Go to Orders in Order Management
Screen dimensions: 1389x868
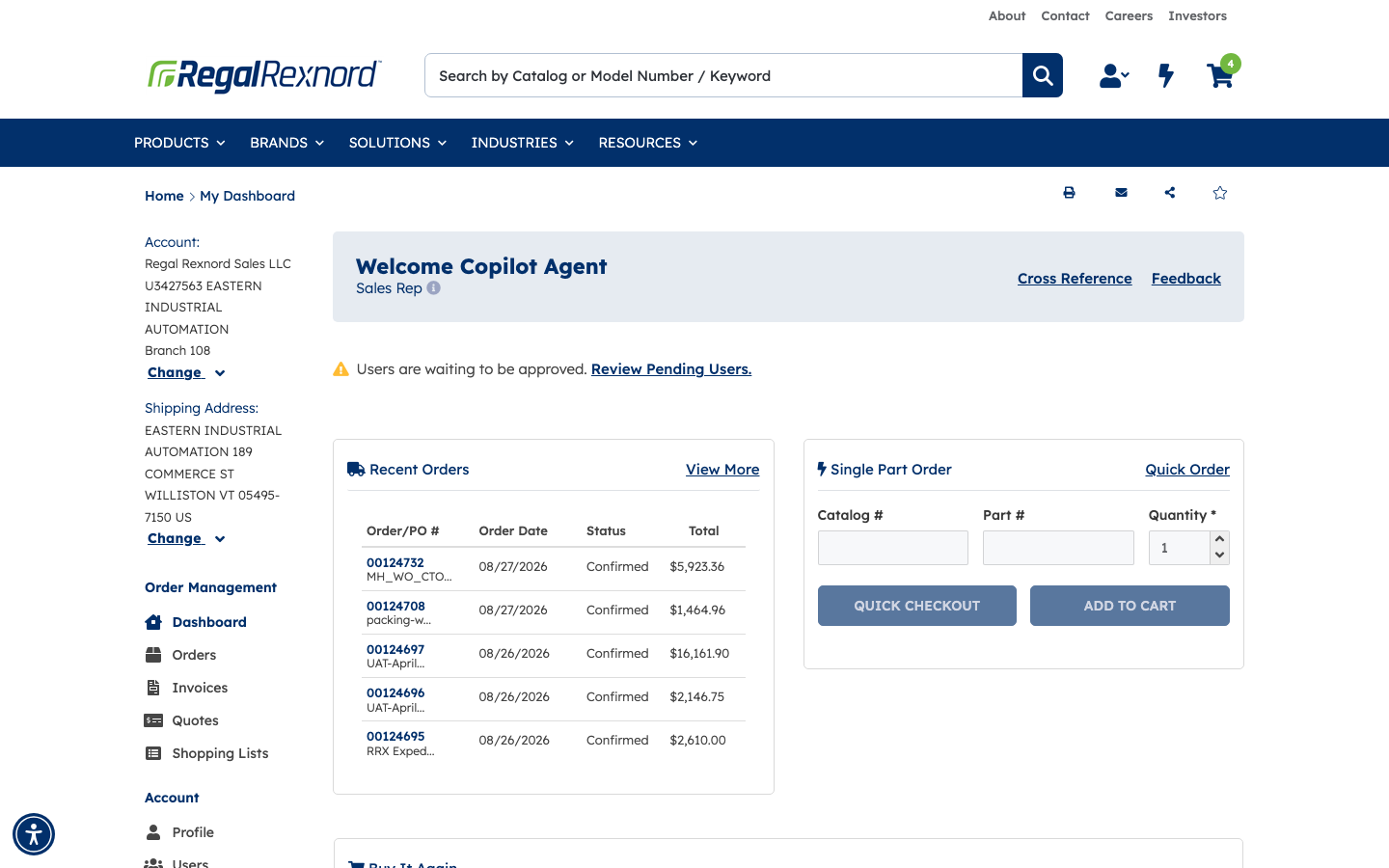pos(194,655)
